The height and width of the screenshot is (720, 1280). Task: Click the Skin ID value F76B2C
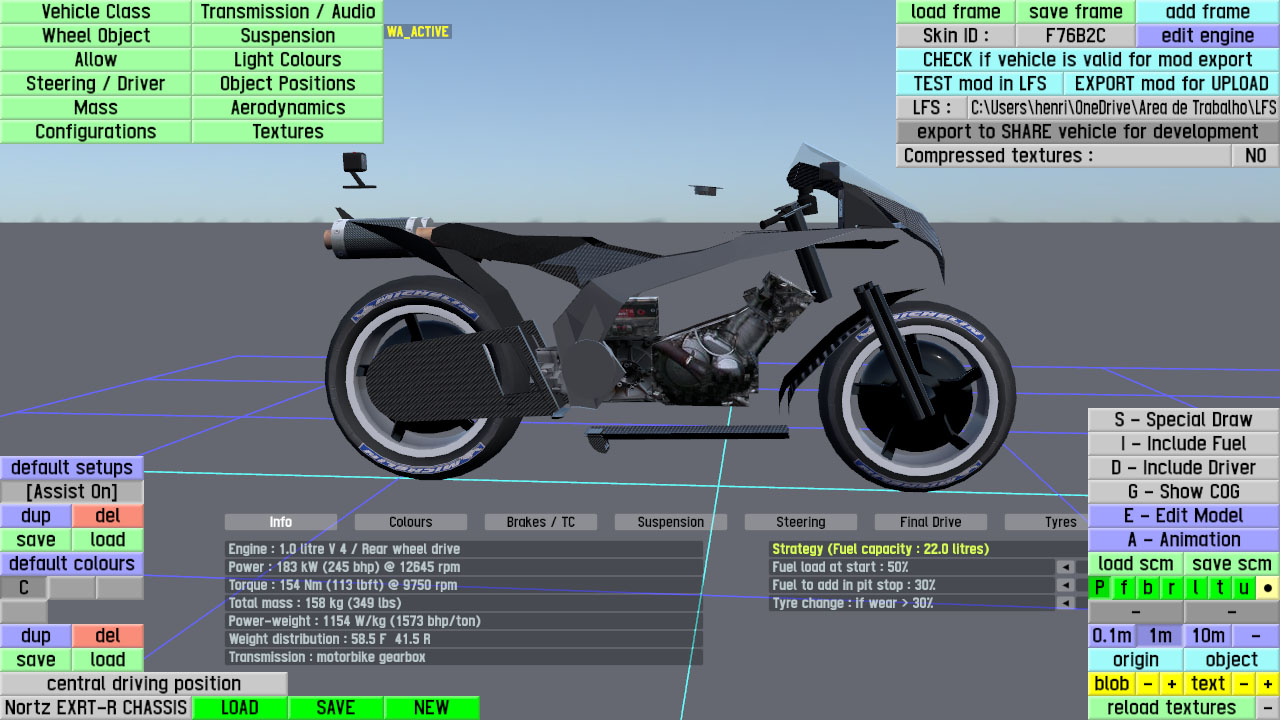1076,36
